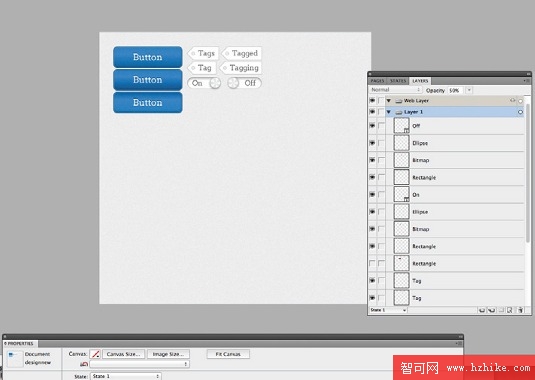Click the Fit Canvas button

click(x=228, y=354)
